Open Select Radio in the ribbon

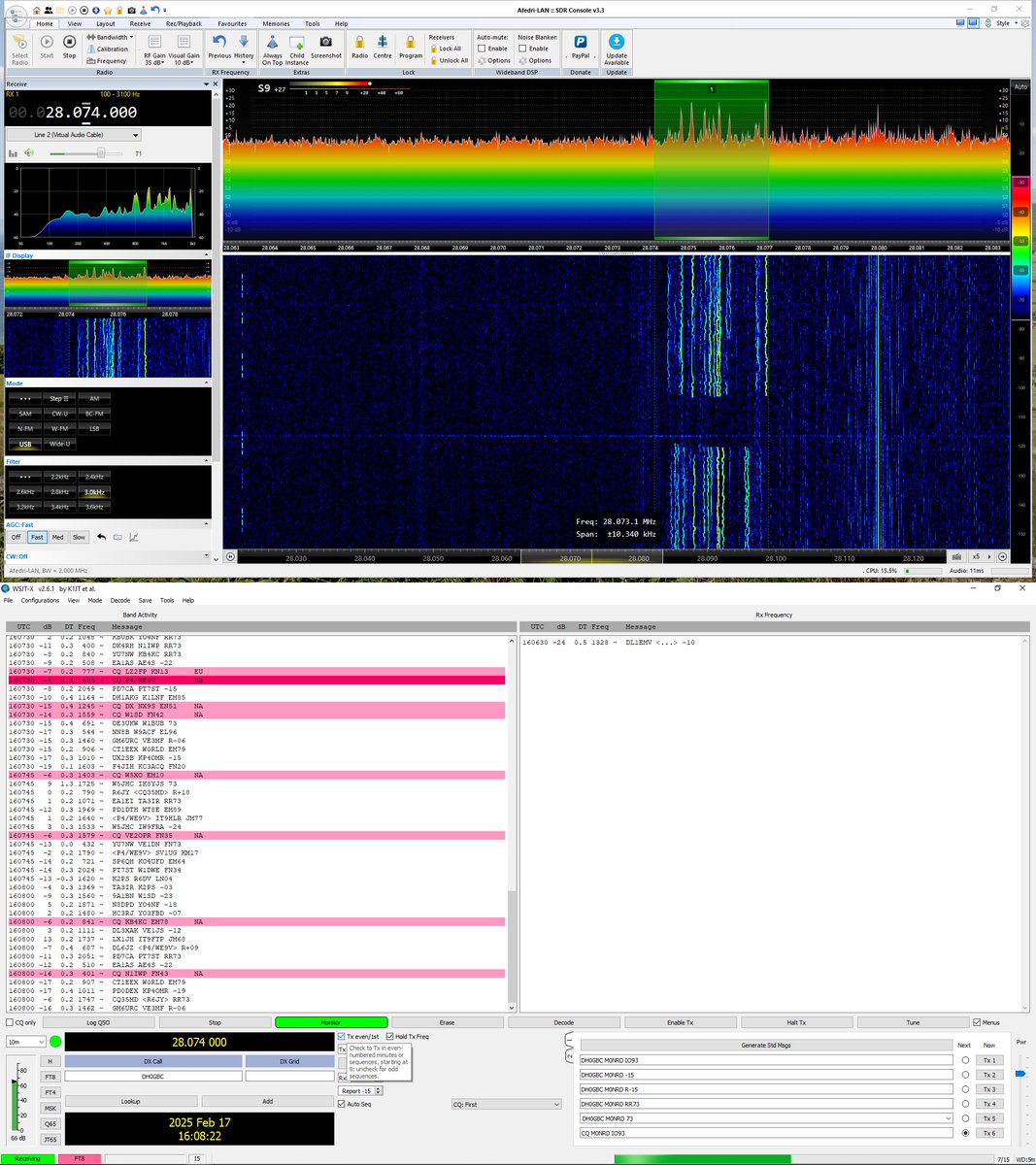[19, 49]
